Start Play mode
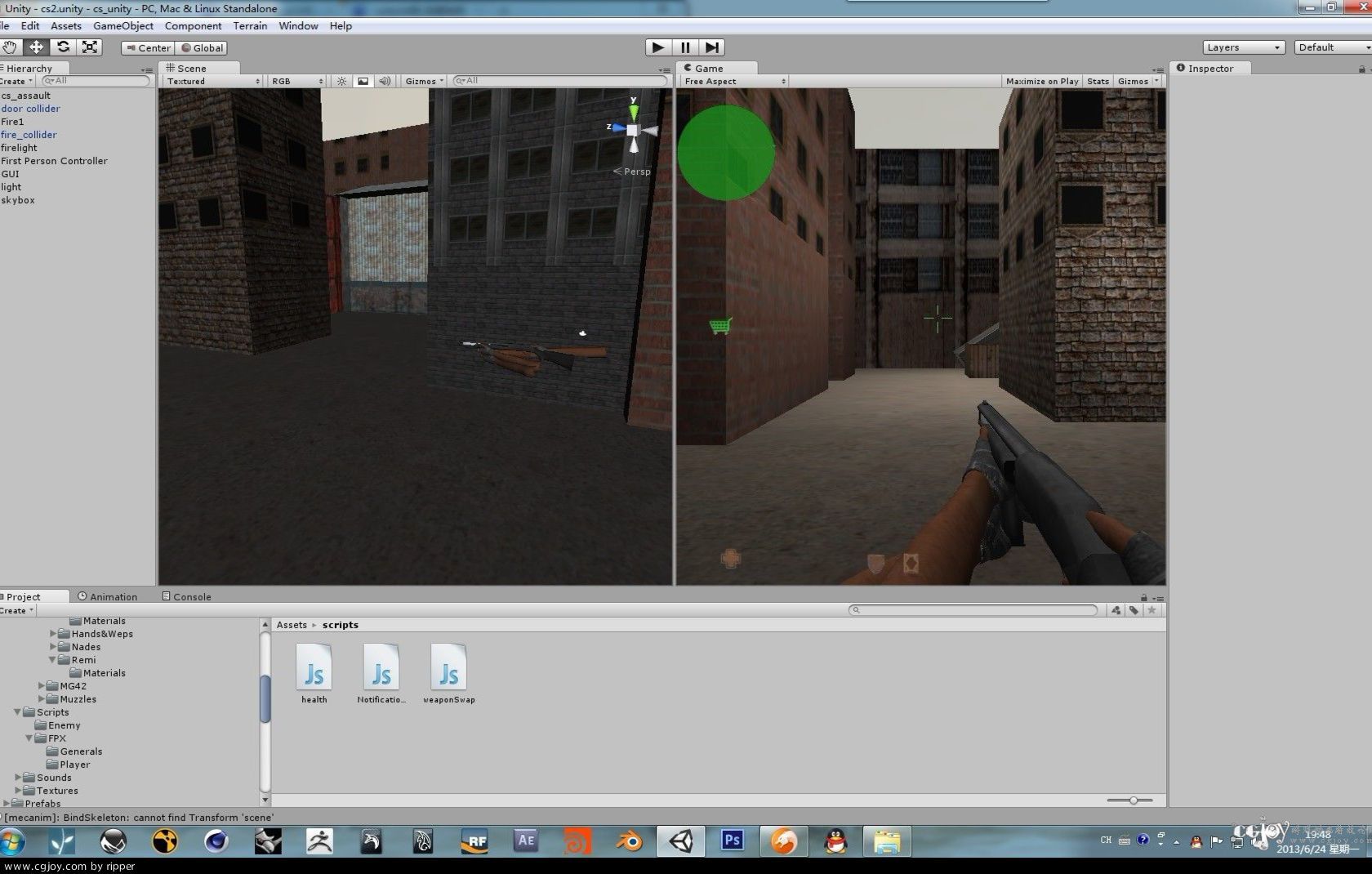The height and width of the screenshot is (874, 1372). pyautogui.click(x=658, y=47)
